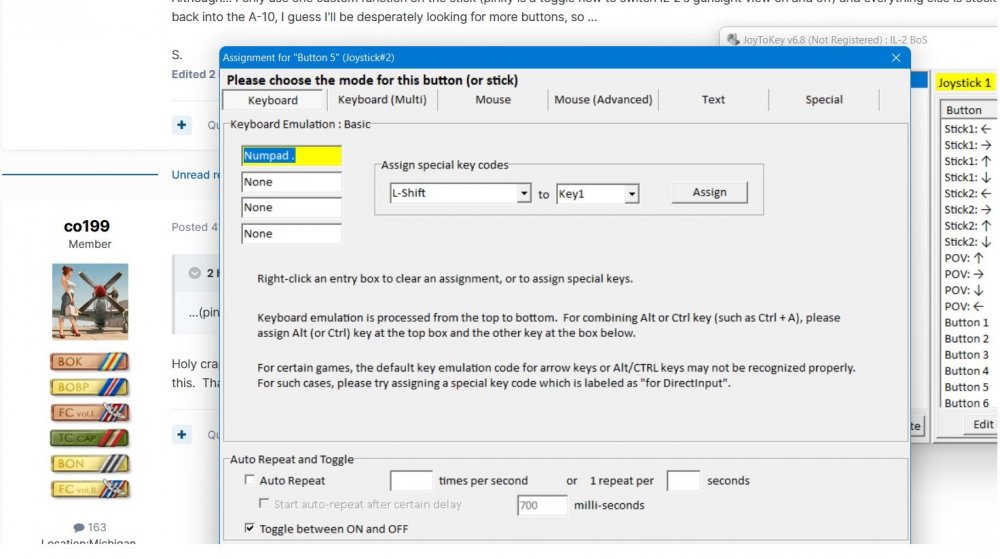The image size is (1000, 559).
Task: Select Stick2 left arrow row
Action: click(x=967, y=193)
